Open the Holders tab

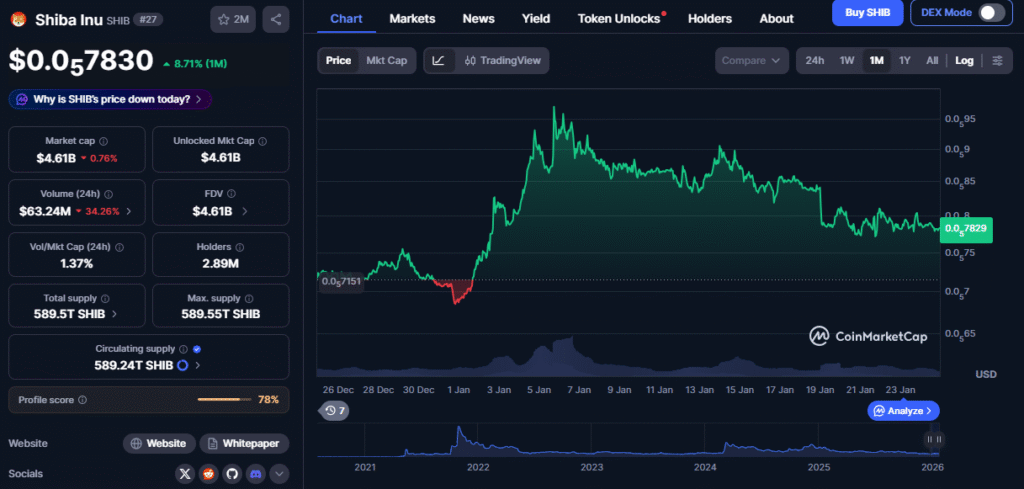(x=710, y=18)
